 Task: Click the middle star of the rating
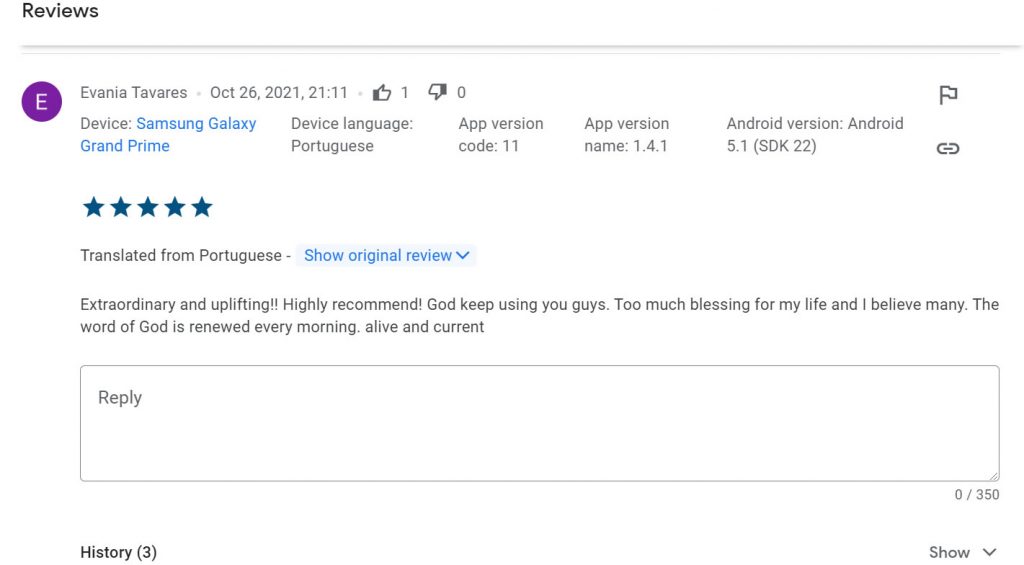148,207
